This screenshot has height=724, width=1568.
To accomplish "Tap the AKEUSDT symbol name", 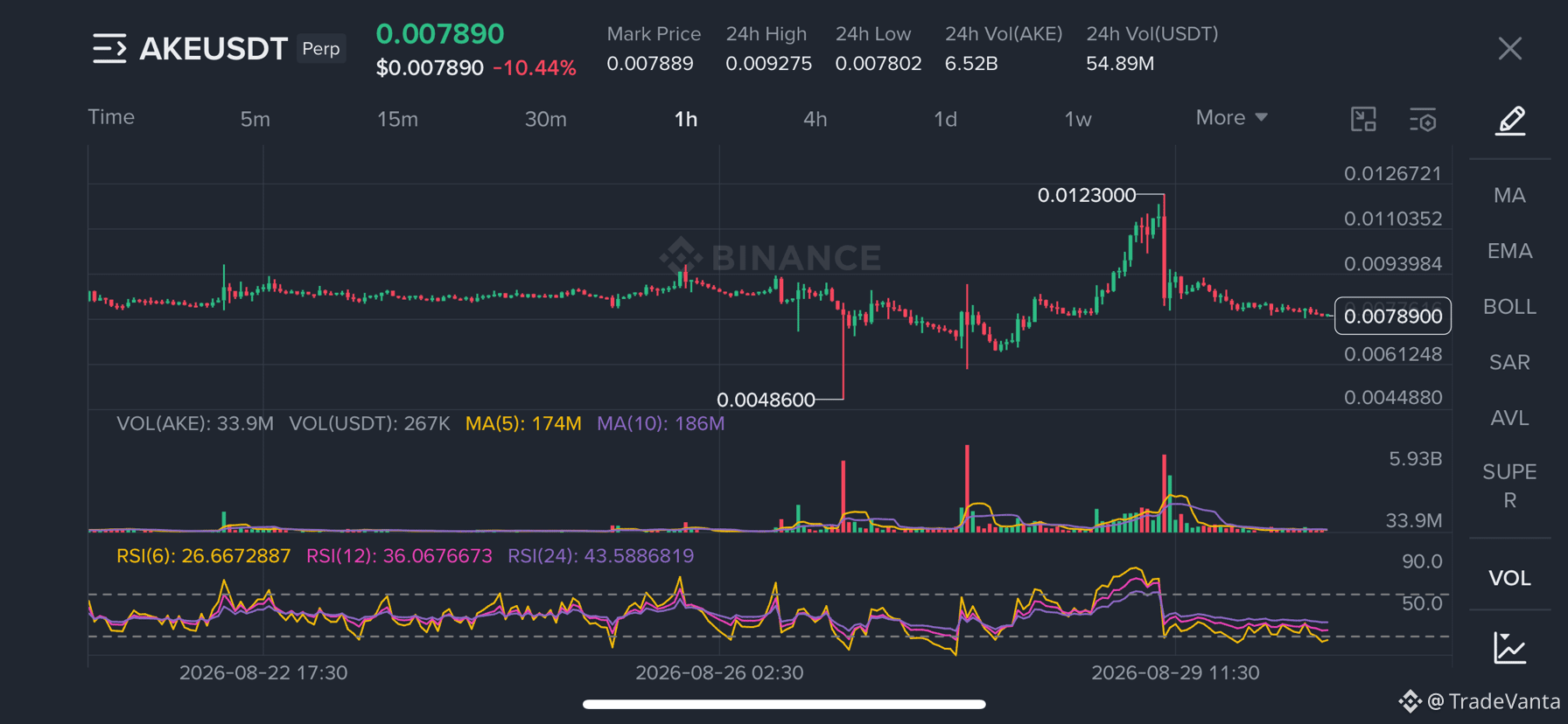I will 213,49.
